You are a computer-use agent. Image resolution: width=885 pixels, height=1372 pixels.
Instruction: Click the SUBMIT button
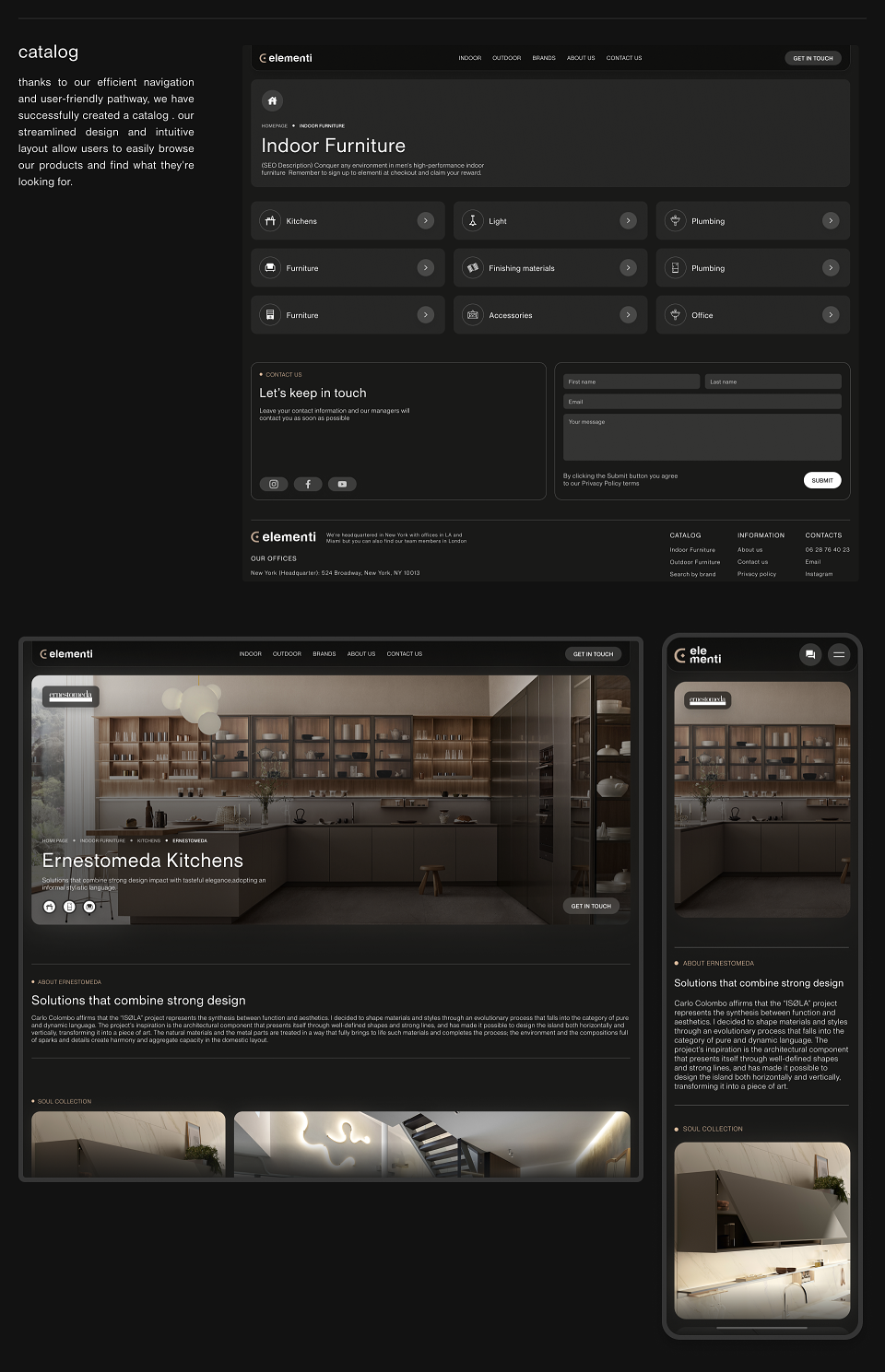click(x=822, y=480)
